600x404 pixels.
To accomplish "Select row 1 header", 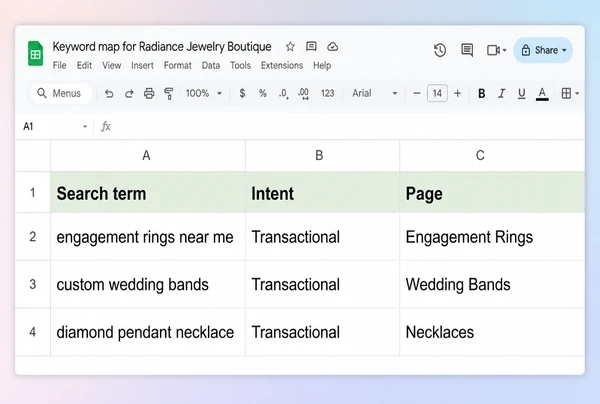I will point(33,192).
